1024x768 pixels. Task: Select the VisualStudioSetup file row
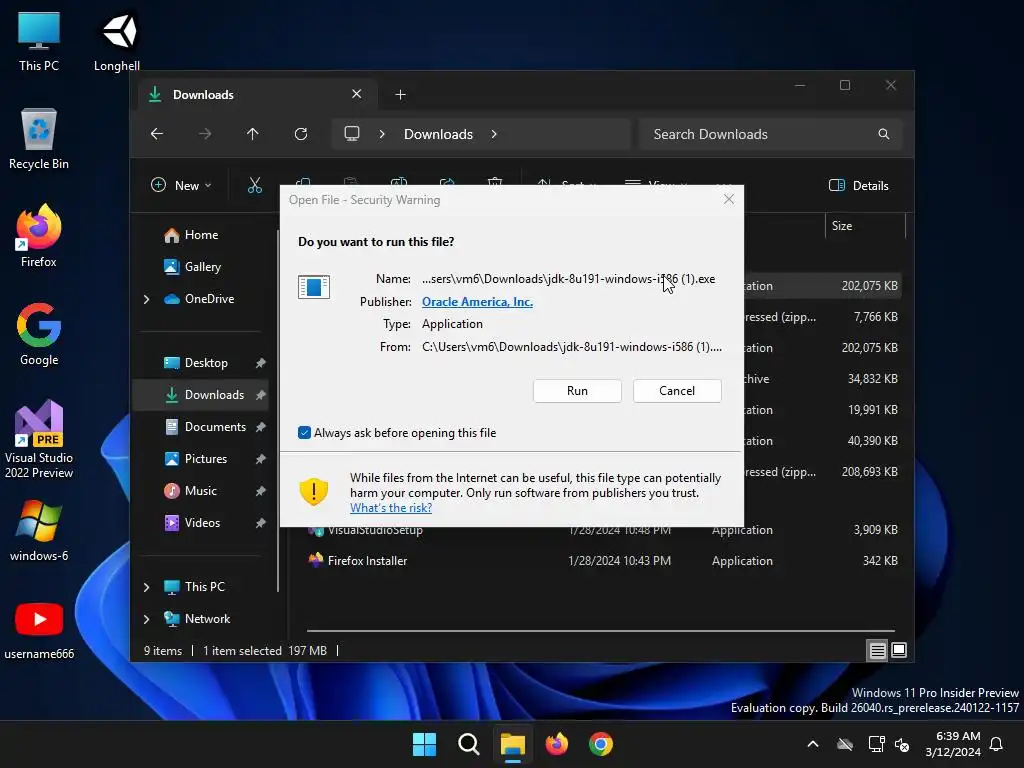tap(604, 530)
